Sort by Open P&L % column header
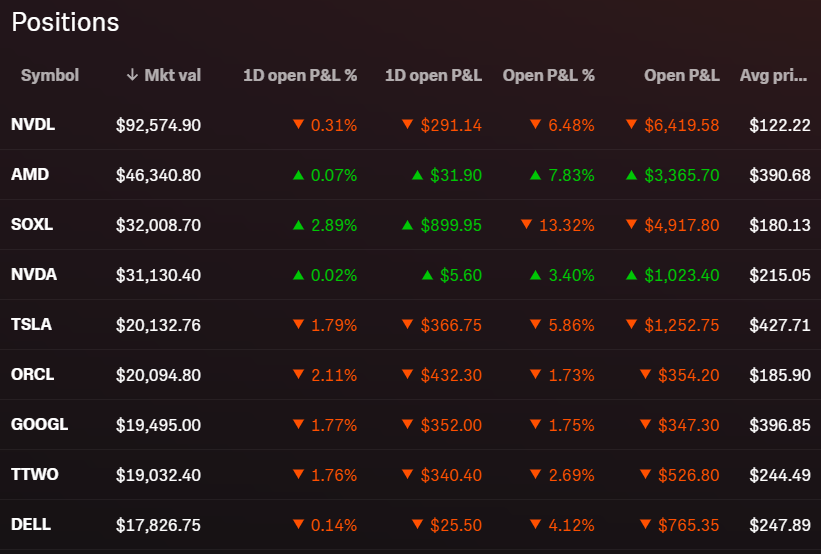The height and width of the screenshot is (554, 821). 548,75
